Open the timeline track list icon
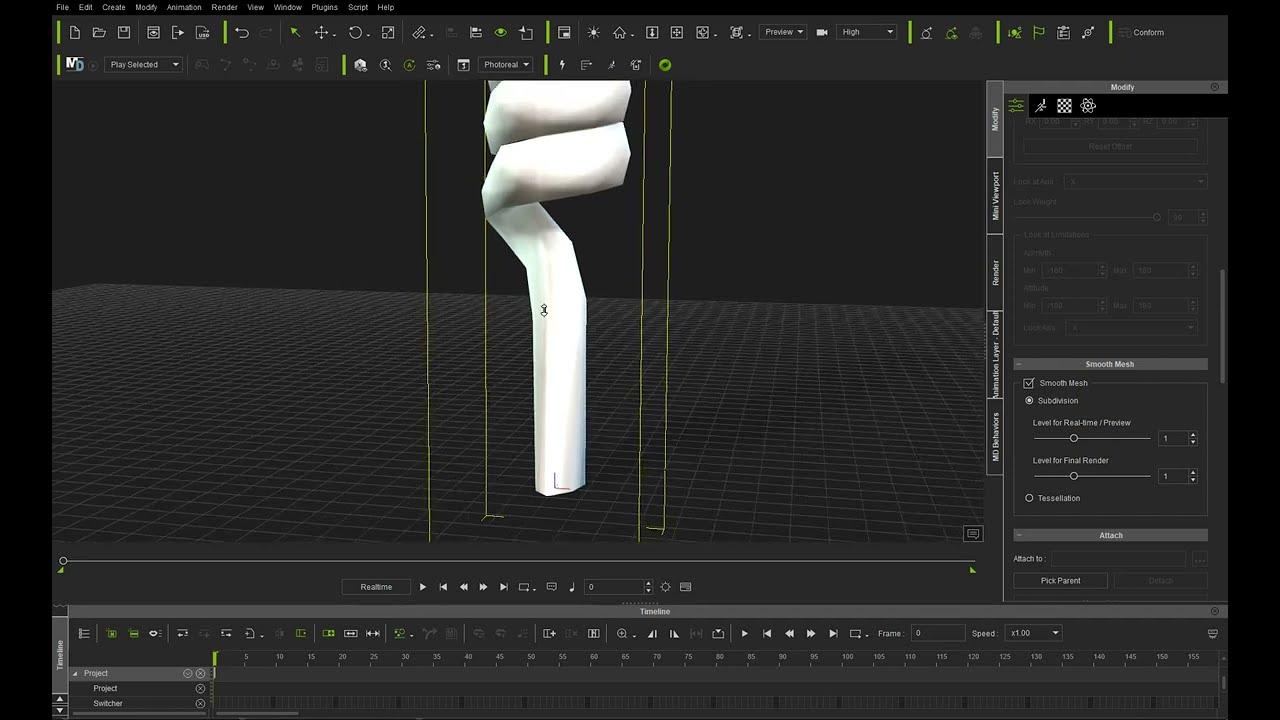The image size is (1280, 720). [84, 633]
